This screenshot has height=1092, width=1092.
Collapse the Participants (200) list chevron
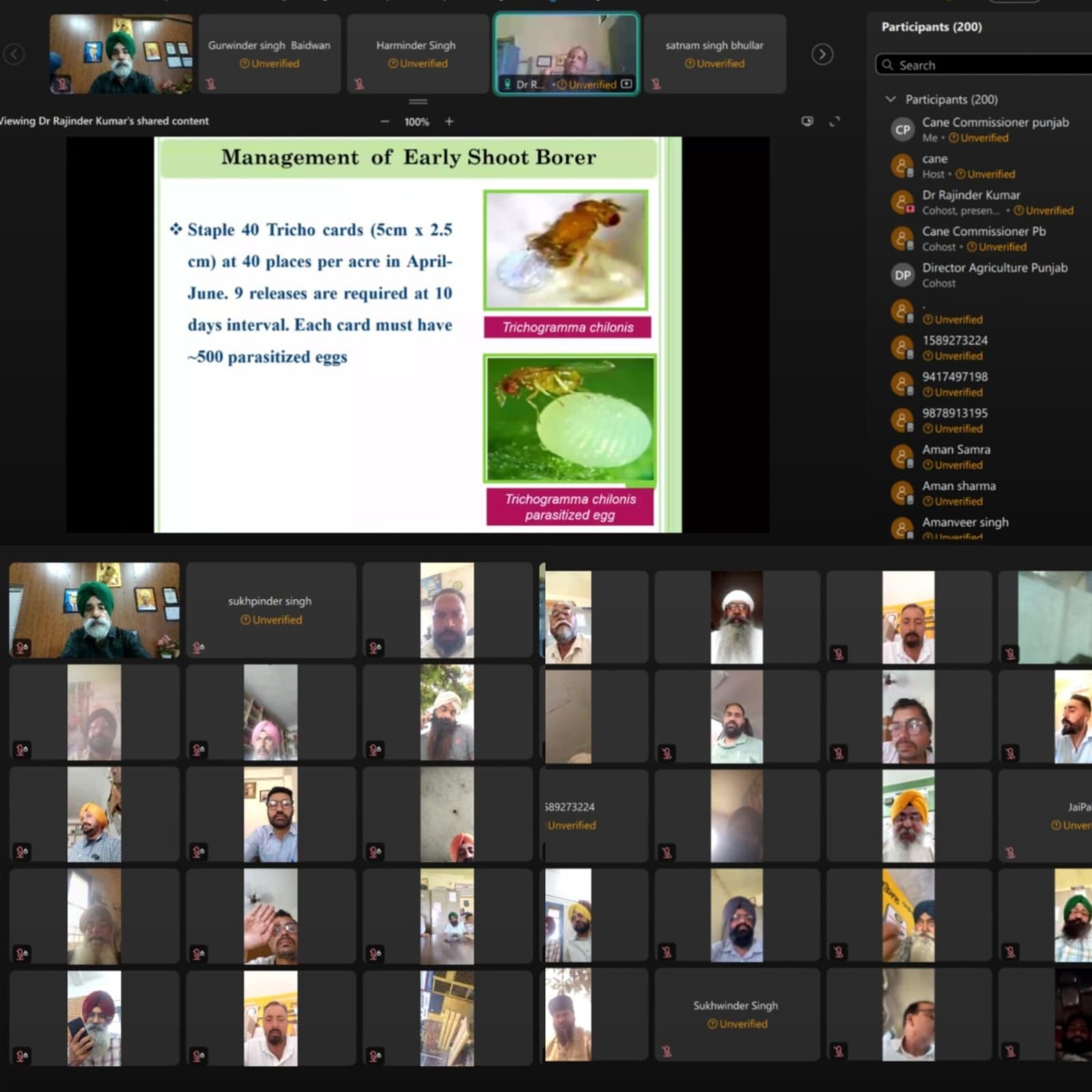[x=891, y=99]
